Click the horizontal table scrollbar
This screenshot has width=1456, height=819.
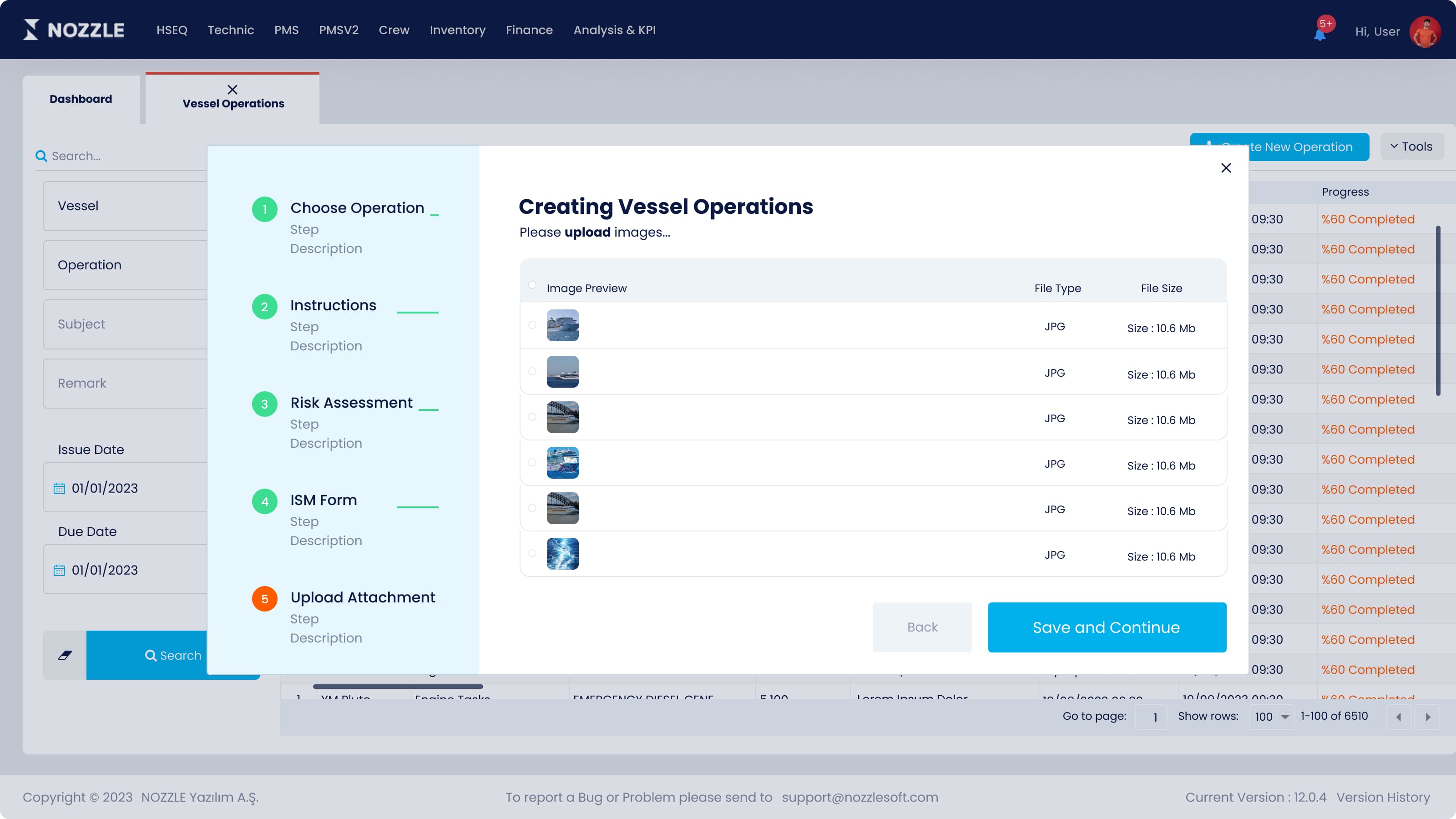(x=398, y=686)
